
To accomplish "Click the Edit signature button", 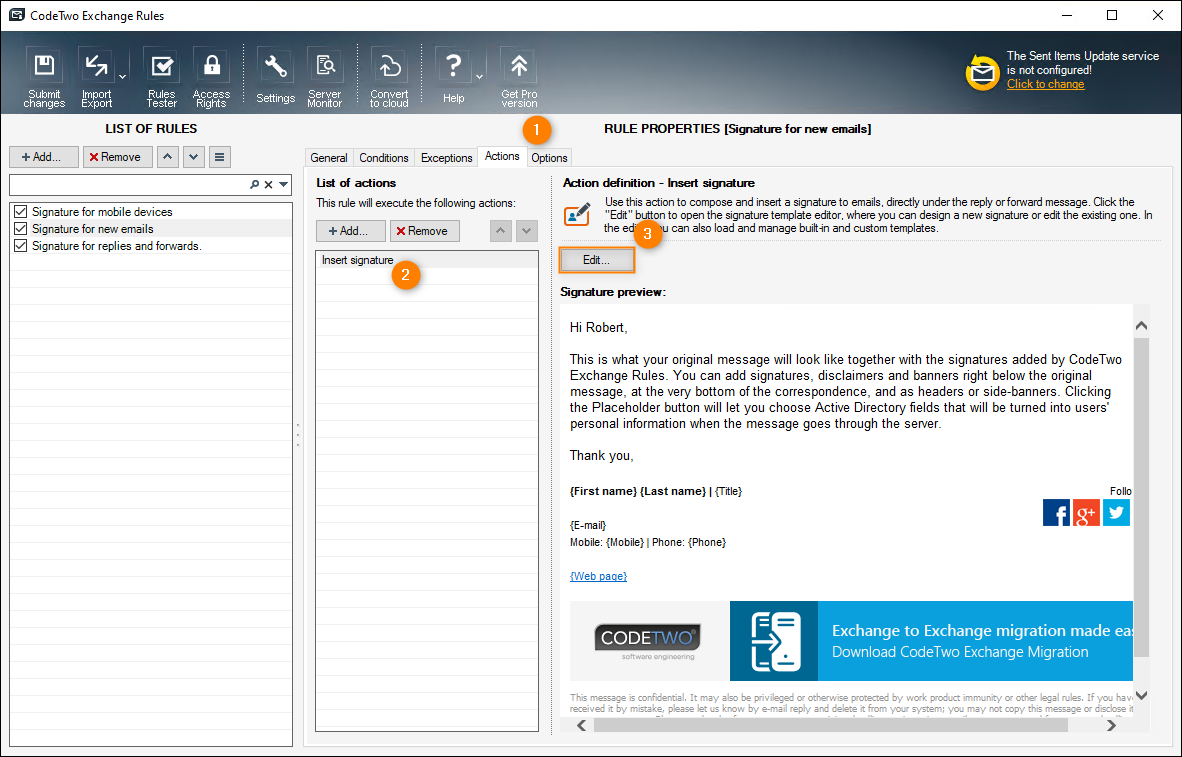I will pyautogui.click(x=596, y=260).
